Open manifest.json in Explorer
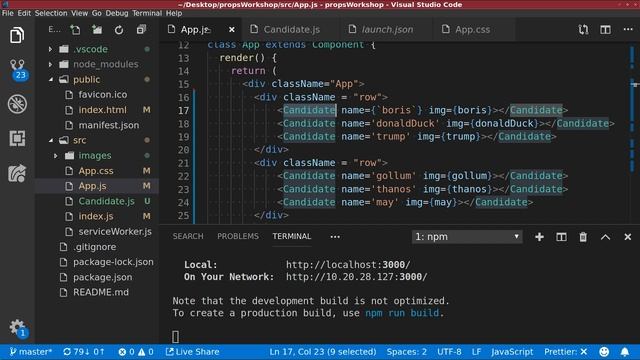 109,125
